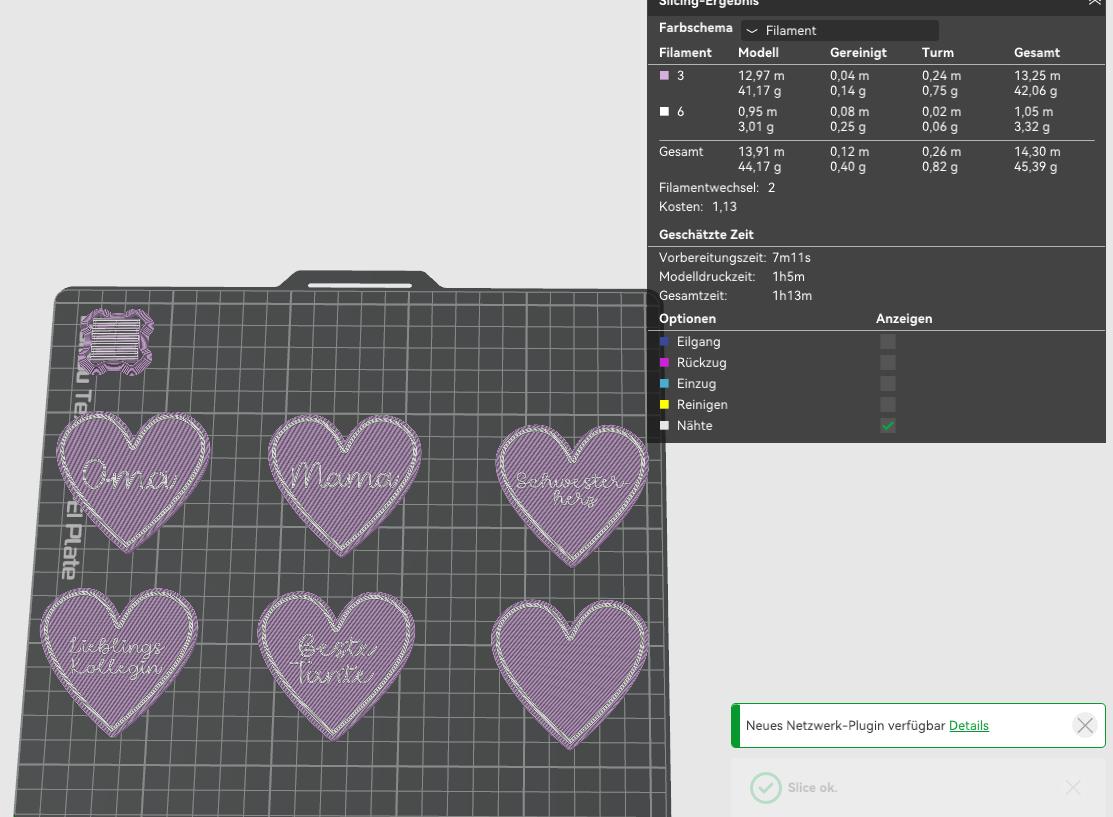This screenshot has height=817, width=1113.
Task: Click the Eilgang blue color swatch
Action: pyautogui.click(x=664, y=341)
